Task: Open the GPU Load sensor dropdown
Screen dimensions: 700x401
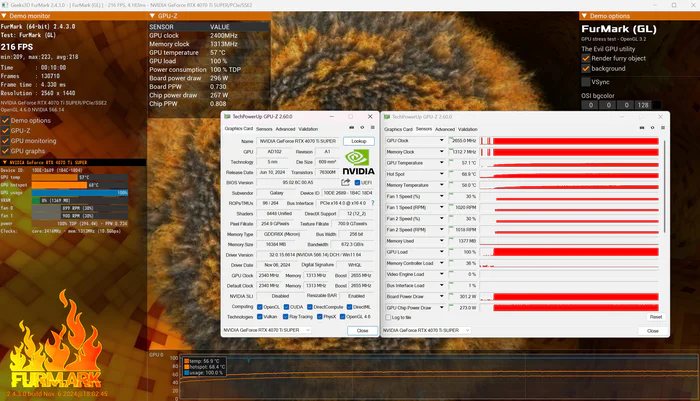Action: coord(442,252)
